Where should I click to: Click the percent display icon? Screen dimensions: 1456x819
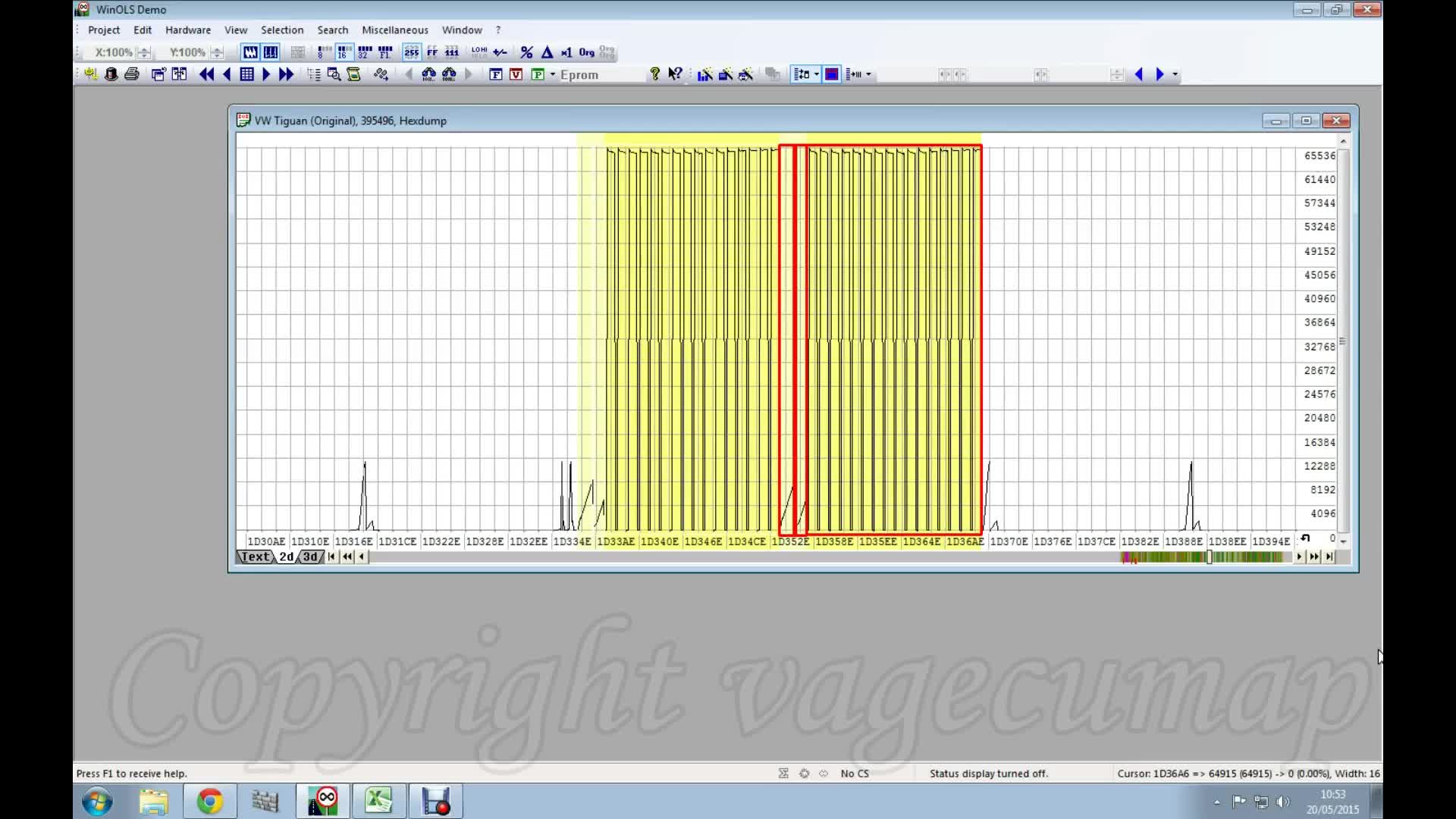(x=526, y=52)
